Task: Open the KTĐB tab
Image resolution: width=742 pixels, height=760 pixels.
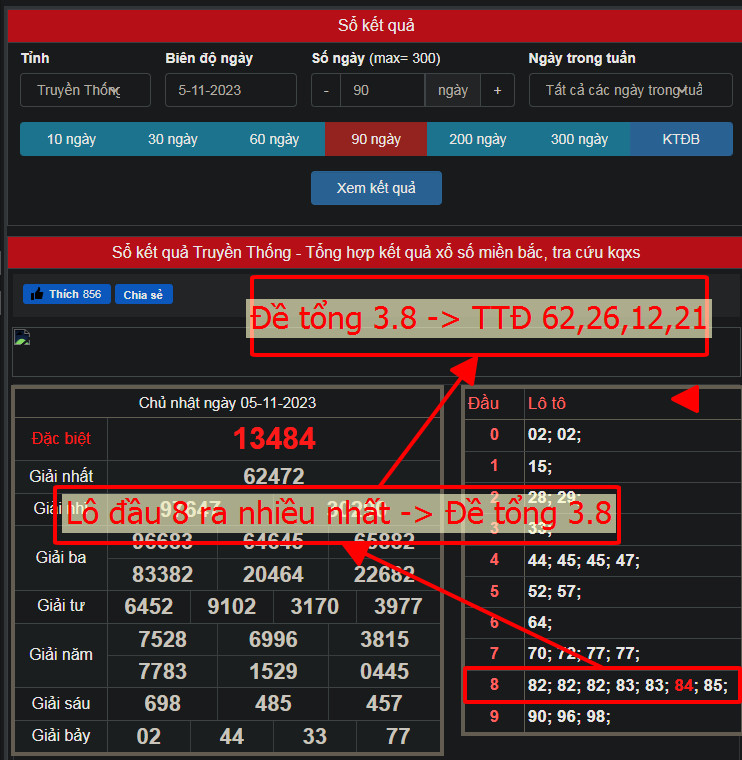Action: [x=681, y=139]
